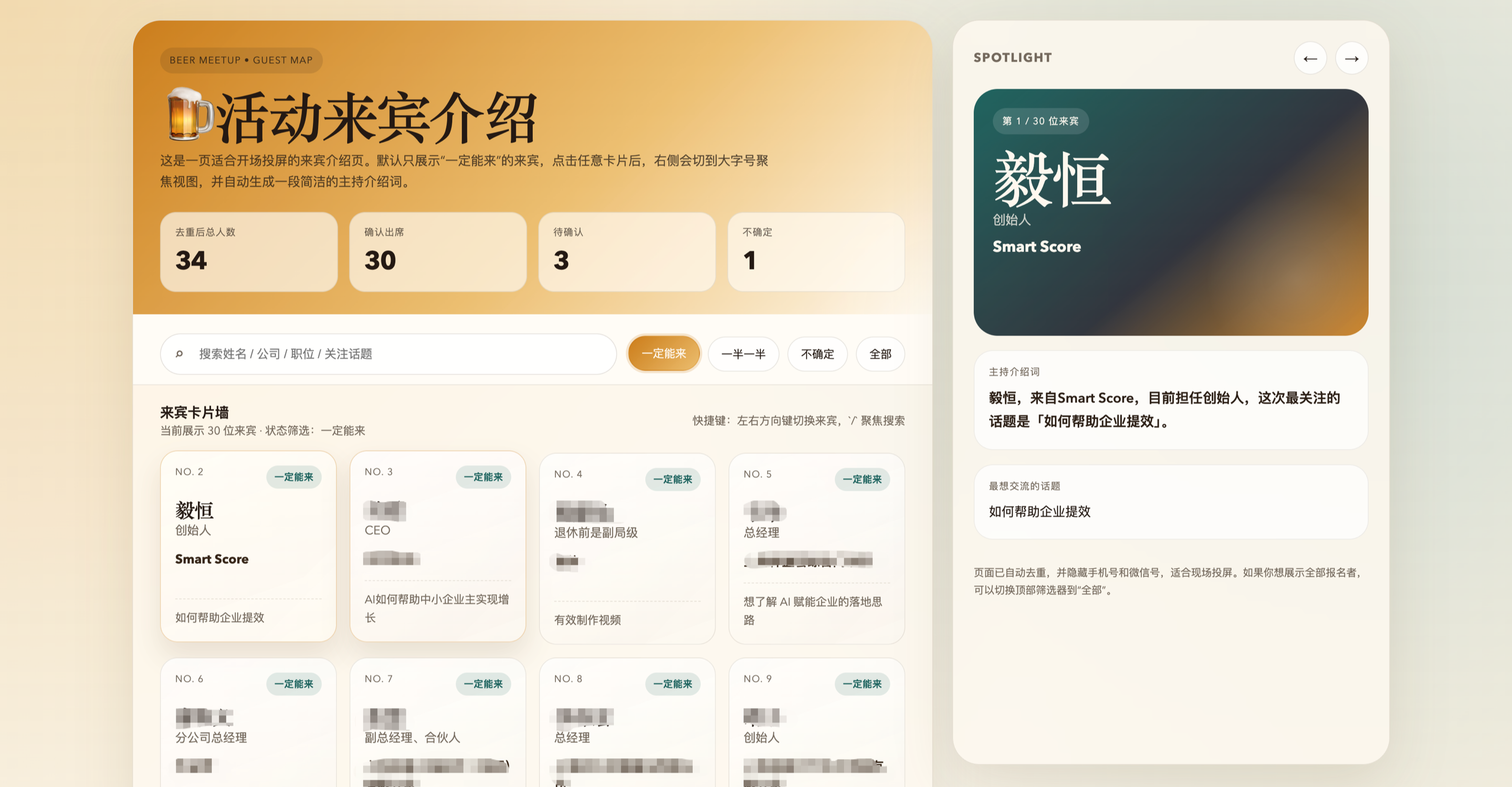Screen dimensions: 1512x787
Task: Select guest card NO. 5 总经理
Action: 816,548
